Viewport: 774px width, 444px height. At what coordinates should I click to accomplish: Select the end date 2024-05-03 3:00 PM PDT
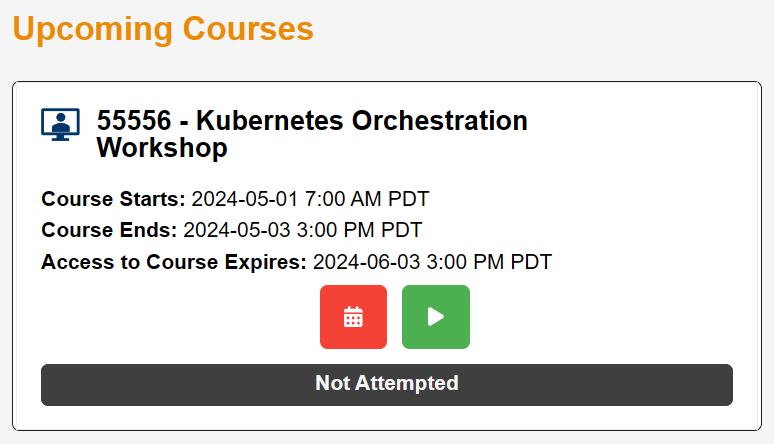click(303, 230)
